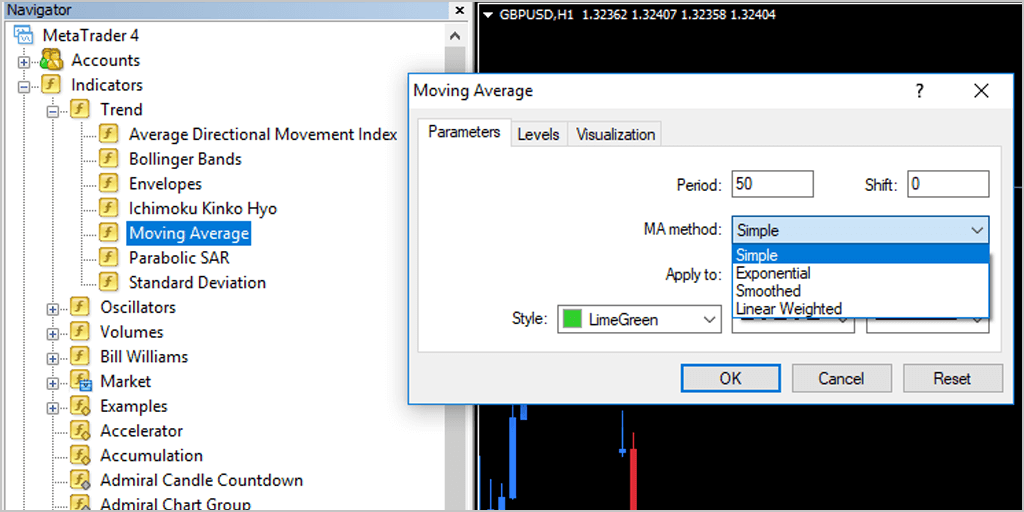
Task: Click the Admiral Candle Countdown icon
Action: (x=80, y=481)
